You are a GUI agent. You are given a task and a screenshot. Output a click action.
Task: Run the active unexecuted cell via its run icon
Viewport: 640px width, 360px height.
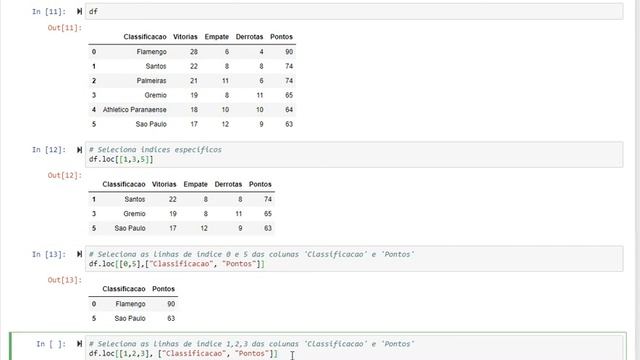pos(79,344)
